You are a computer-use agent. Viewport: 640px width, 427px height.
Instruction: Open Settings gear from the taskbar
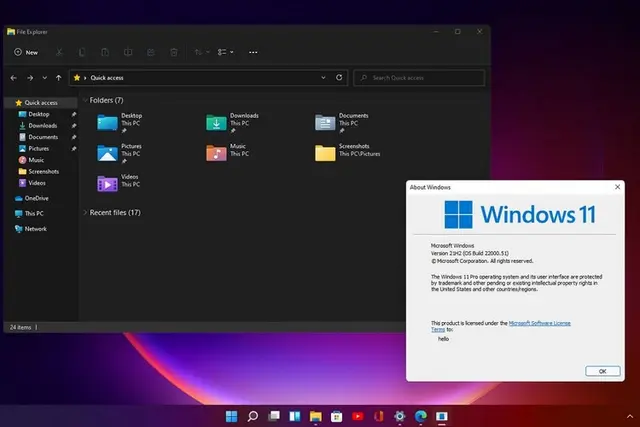[400, 416]
